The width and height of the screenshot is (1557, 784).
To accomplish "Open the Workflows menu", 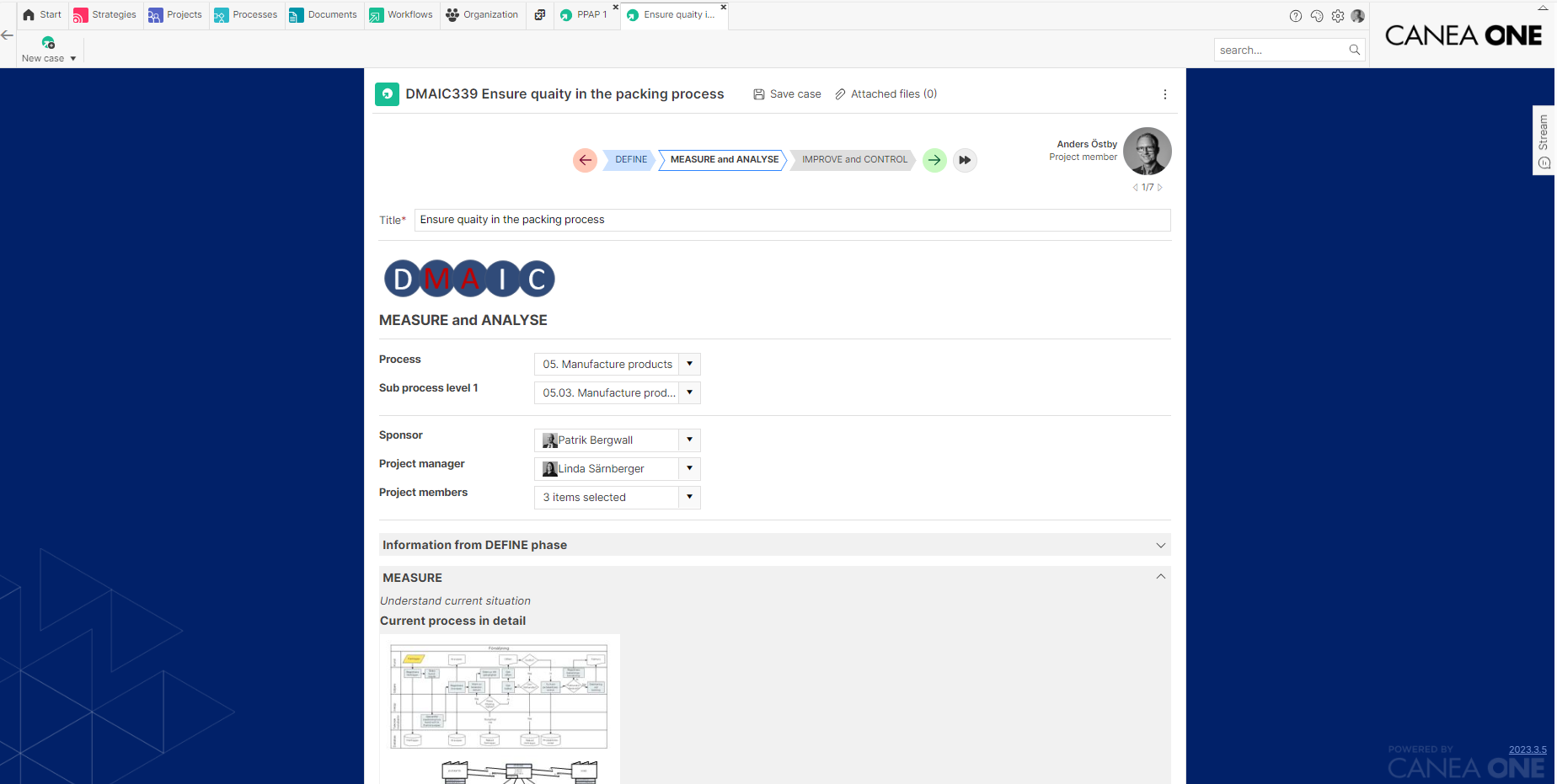I will [x=402, y=15].
